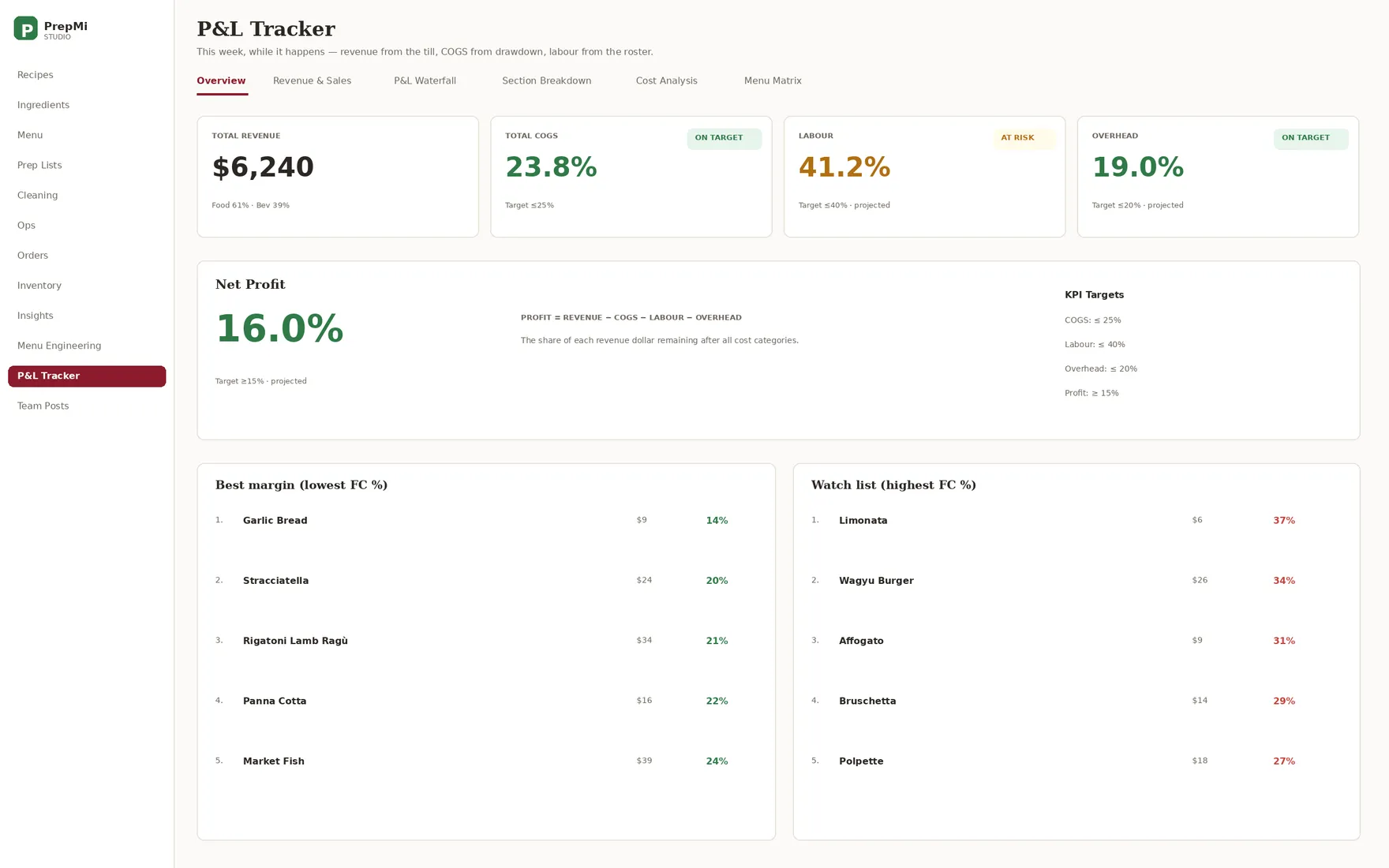Click Garlic Bread's 14% food cost
Image resolution: width=1389 pixels, height=868 pixels.
(x=717, y=521)
